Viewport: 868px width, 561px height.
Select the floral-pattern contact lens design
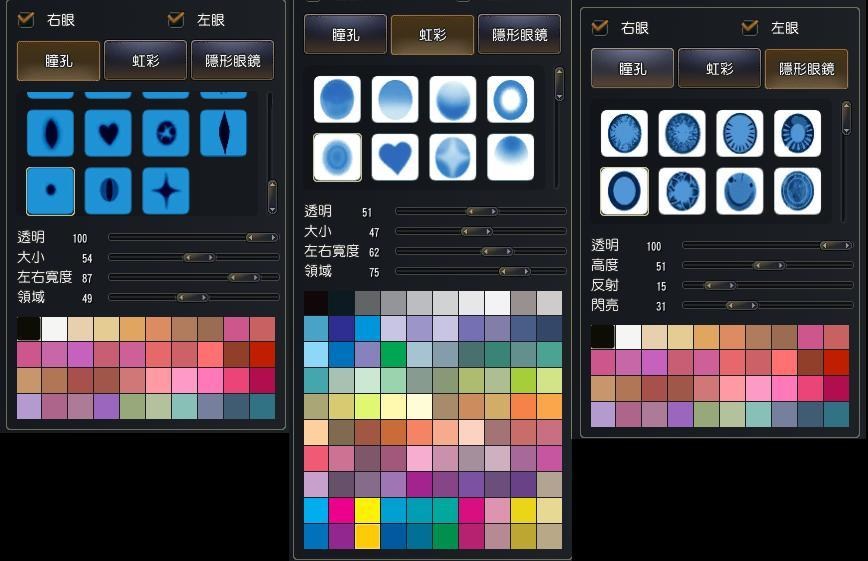(x=682, y=191)
